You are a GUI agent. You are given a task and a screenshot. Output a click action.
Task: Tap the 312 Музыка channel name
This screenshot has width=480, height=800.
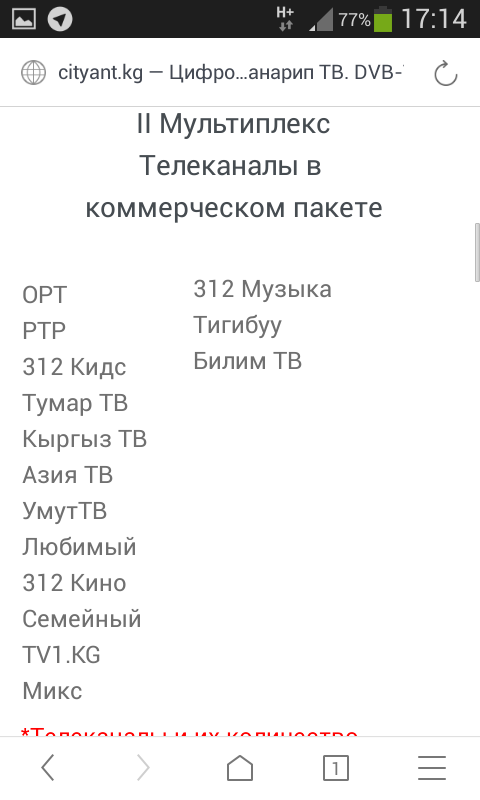click(x=262, y=289)
